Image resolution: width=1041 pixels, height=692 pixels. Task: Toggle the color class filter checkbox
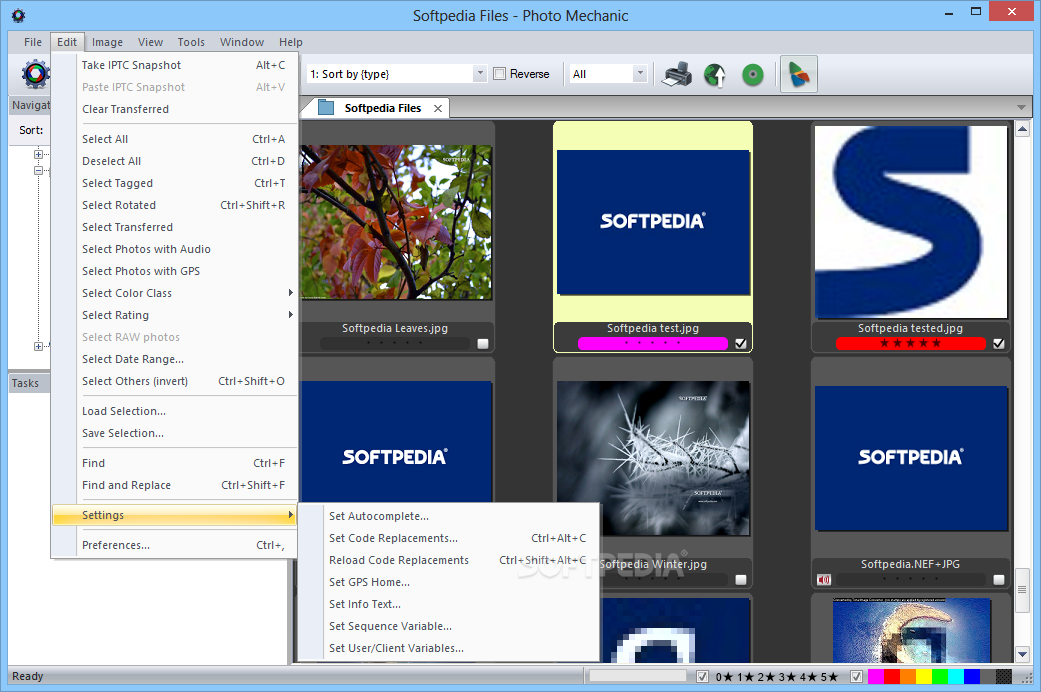click(x=856, y=677)
